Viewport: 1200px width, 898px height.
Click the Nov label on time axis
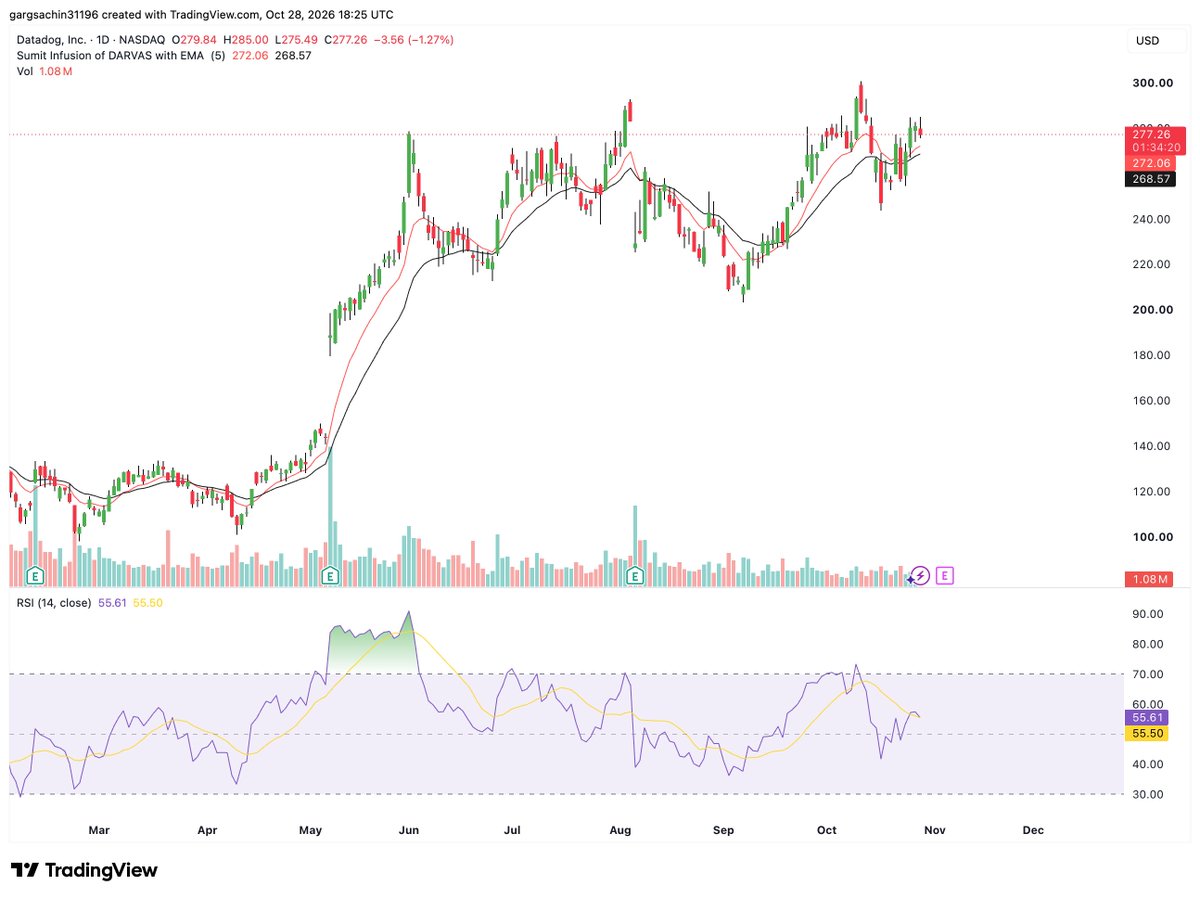(933, 830)
